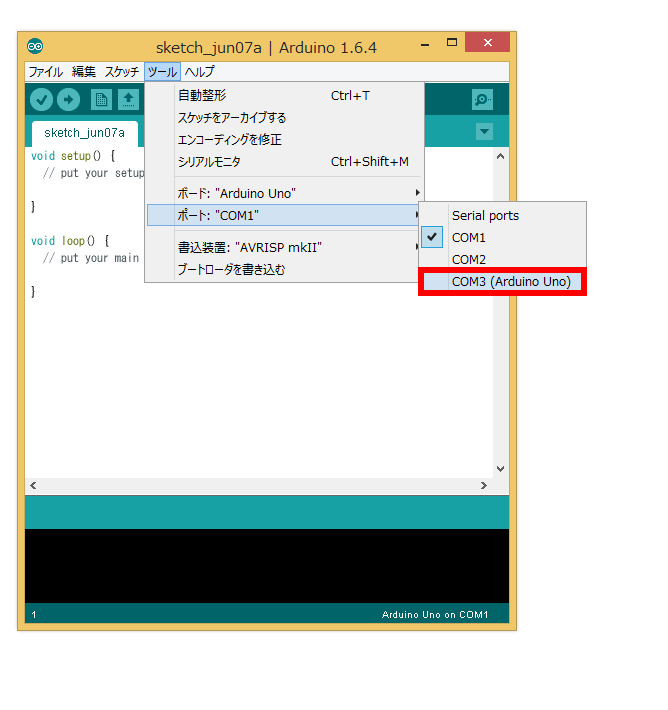Maximize the Arduino window

coord(452,43)
